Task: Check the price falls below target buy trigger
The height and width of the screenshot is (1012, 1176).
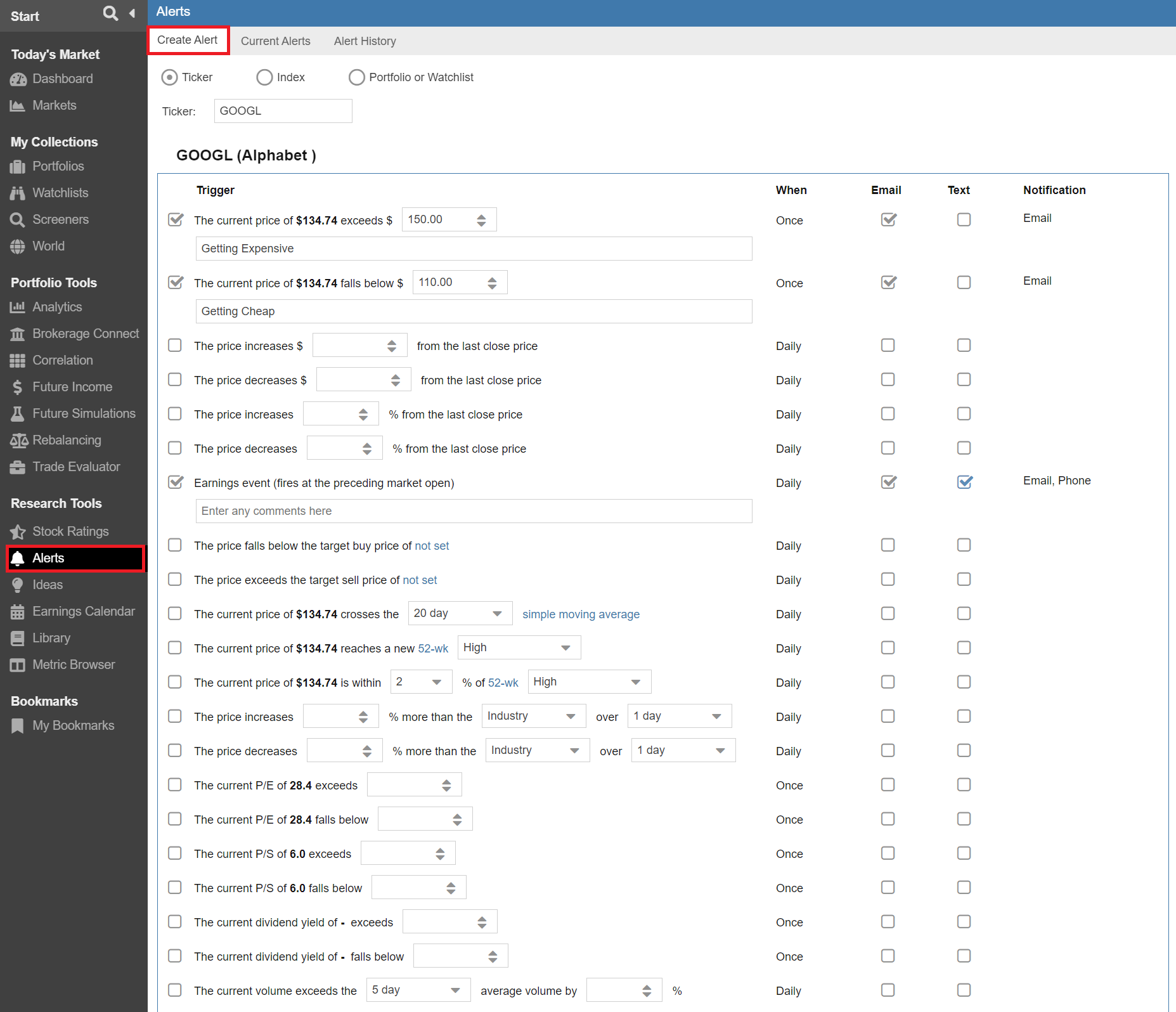Action: click(175, 545)
